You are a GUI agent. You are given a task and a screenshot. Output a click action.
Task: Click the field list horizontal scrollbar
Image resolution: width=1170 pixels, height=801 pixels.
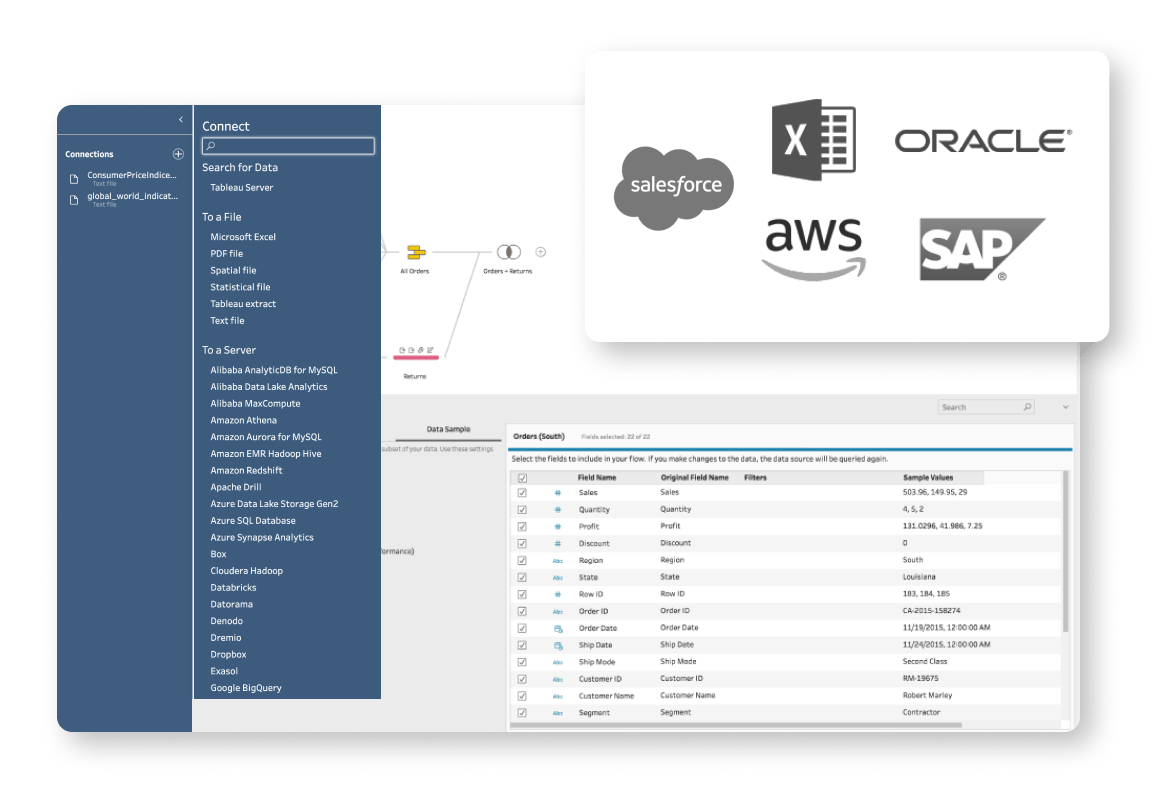(736, 725)
